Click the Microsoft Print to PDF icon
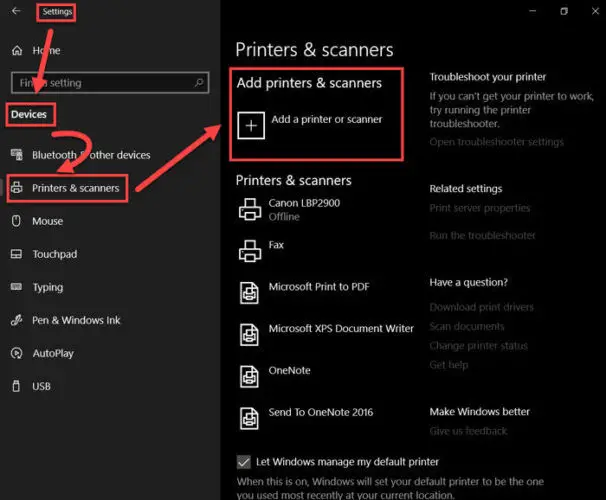 pos(249,293)
